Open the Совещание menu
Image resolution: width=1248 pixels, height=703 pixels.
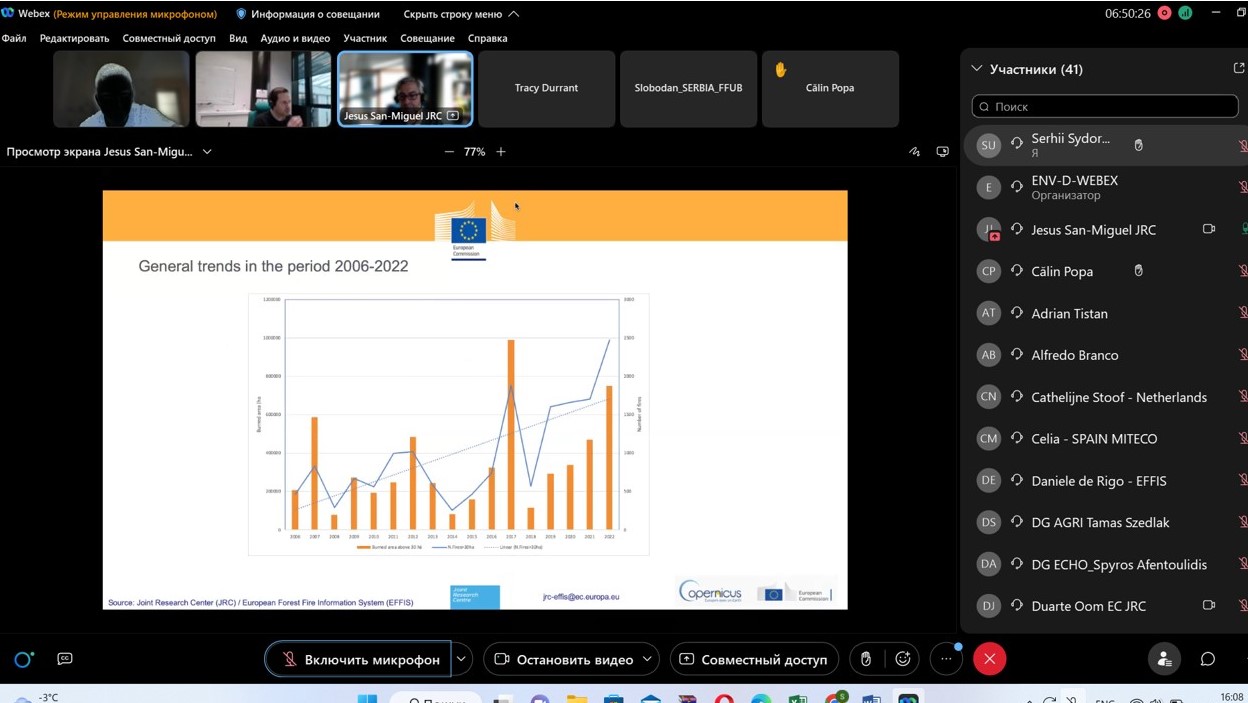pyautogui.click(x=427, y=38)
